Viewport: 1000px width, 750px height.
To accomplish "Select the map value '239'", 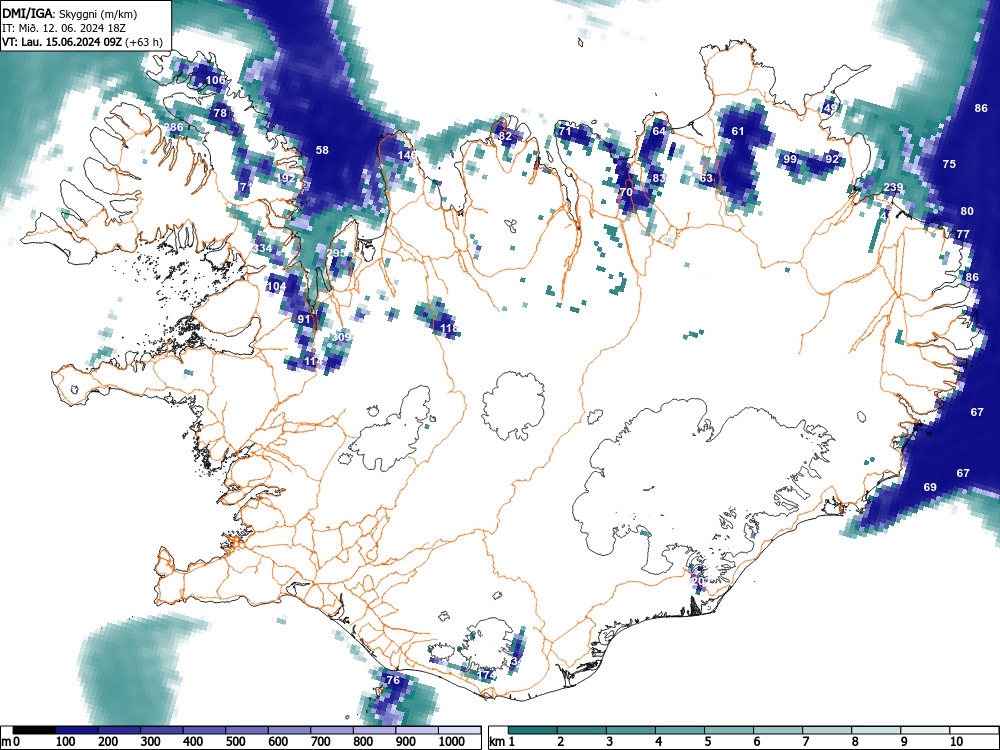I will tap(893, 187).
